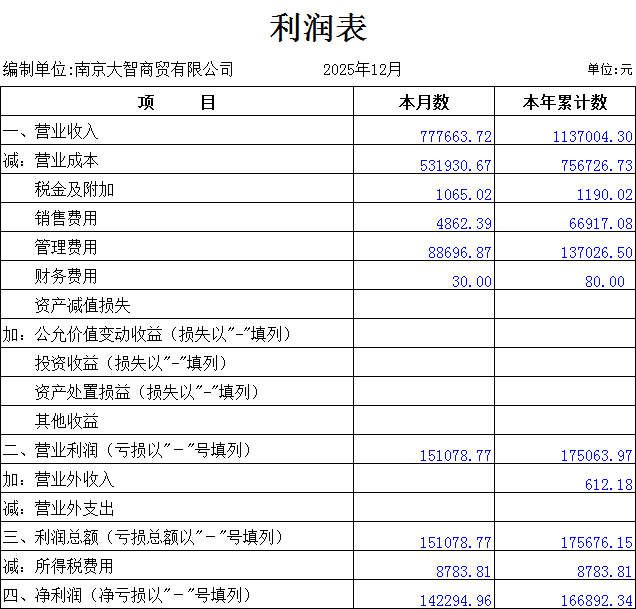This screenshot has width=636, height=609.
Task: Click the 营业外收入 year-to-date value 612.18
Action: click(608, 485)
